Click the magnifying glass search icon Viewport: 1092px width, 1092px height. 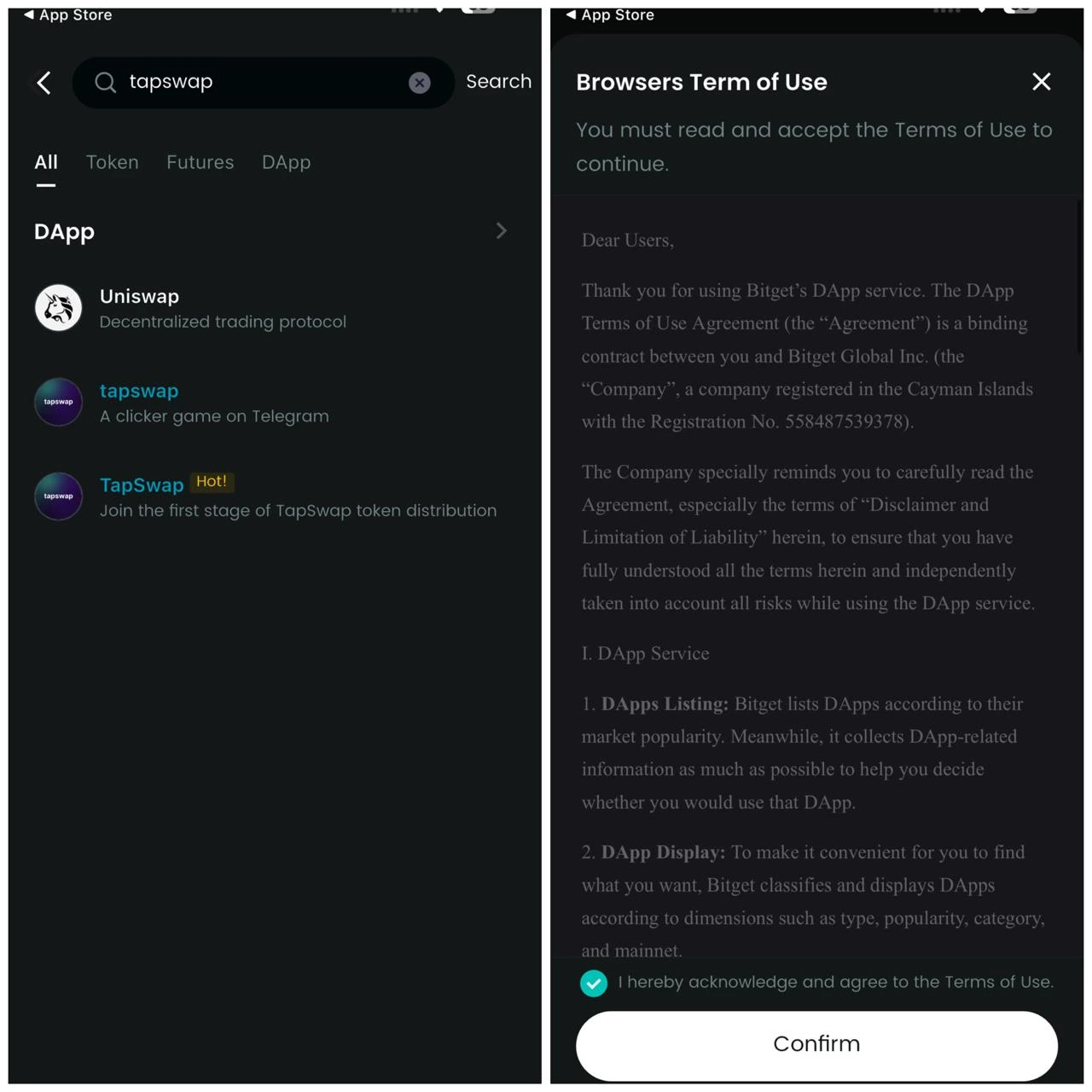(105, 83)
